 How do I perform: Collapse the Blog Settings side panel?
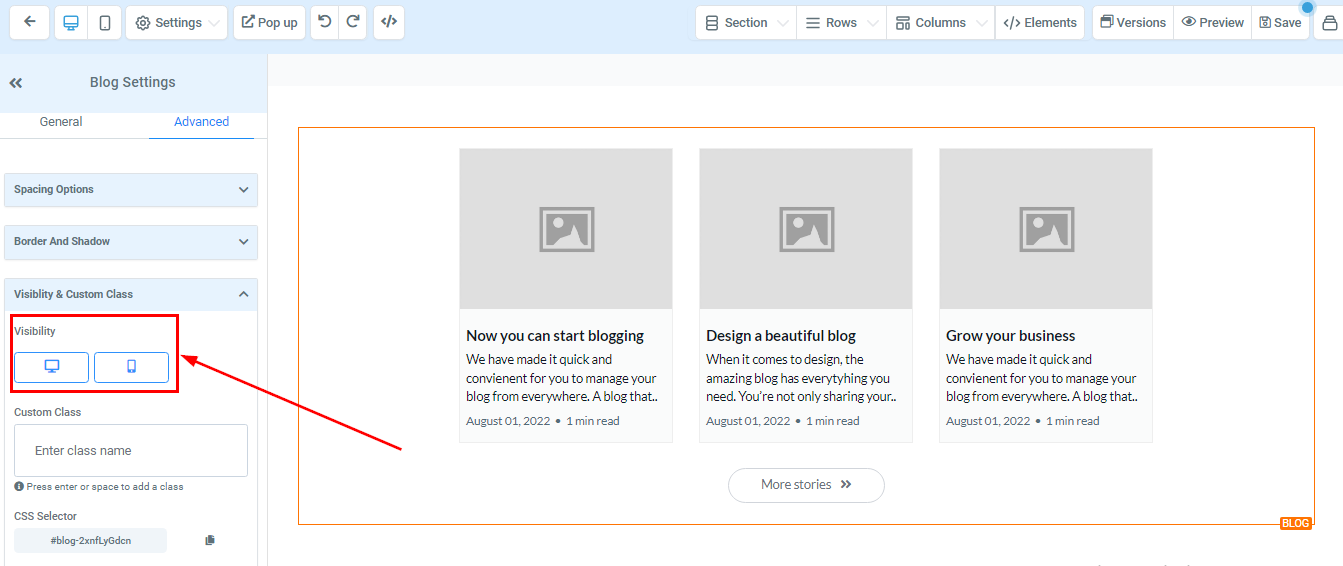16,83
